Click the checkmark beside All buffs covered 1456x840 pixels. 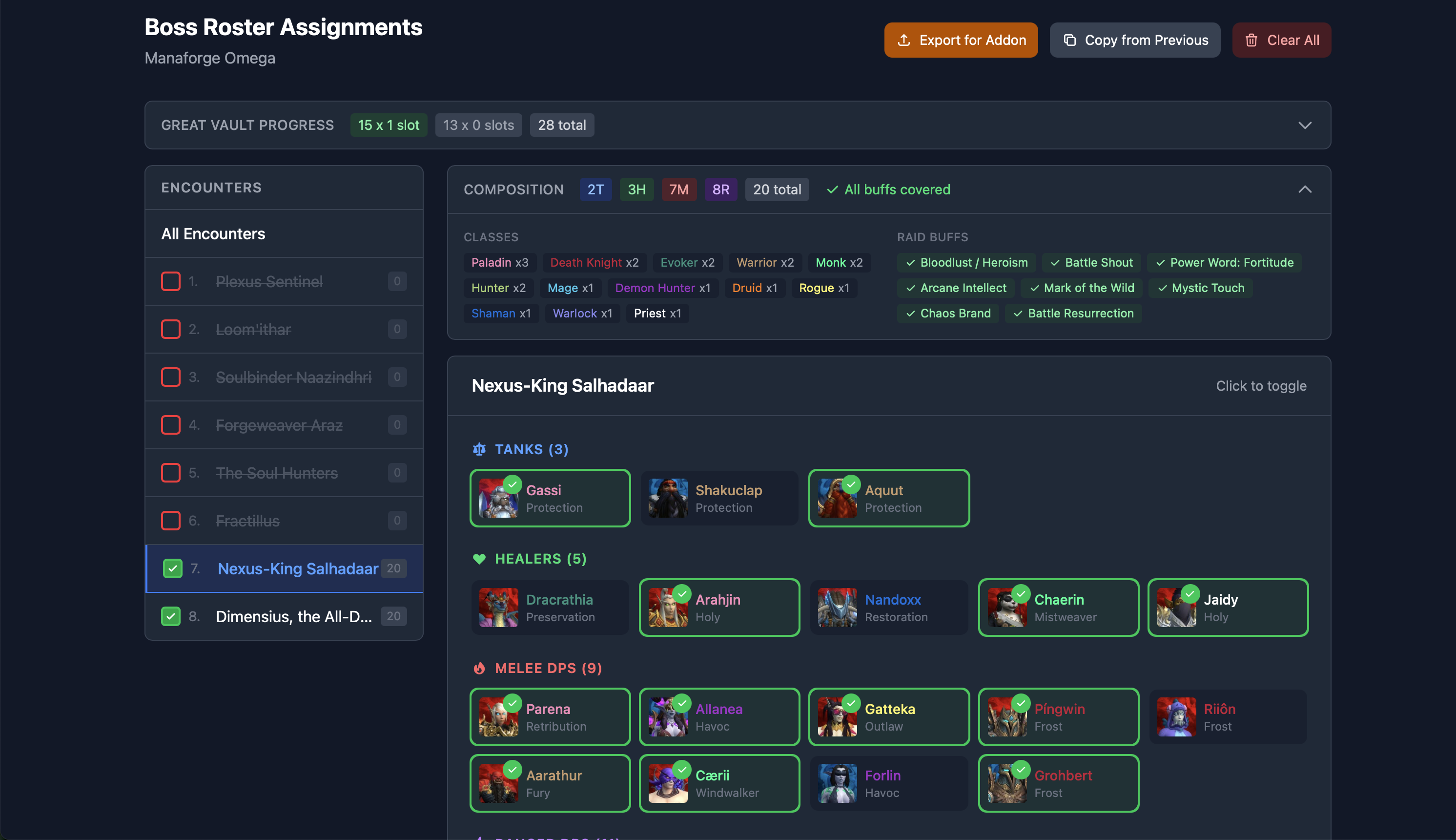832,189
